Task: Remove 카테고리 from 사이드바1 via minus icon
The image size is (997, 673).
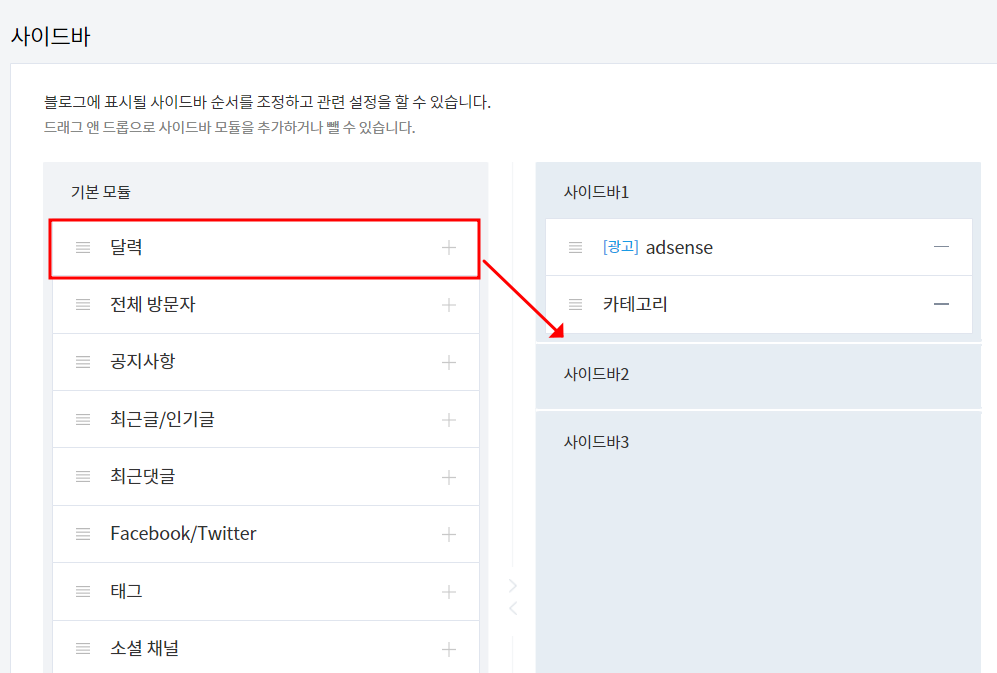Action: point(941,304)
